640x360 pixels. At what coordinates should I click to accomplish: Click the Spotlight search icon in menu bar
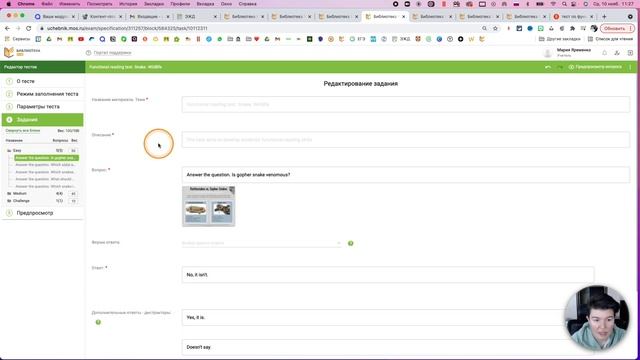tap(564, 4)
